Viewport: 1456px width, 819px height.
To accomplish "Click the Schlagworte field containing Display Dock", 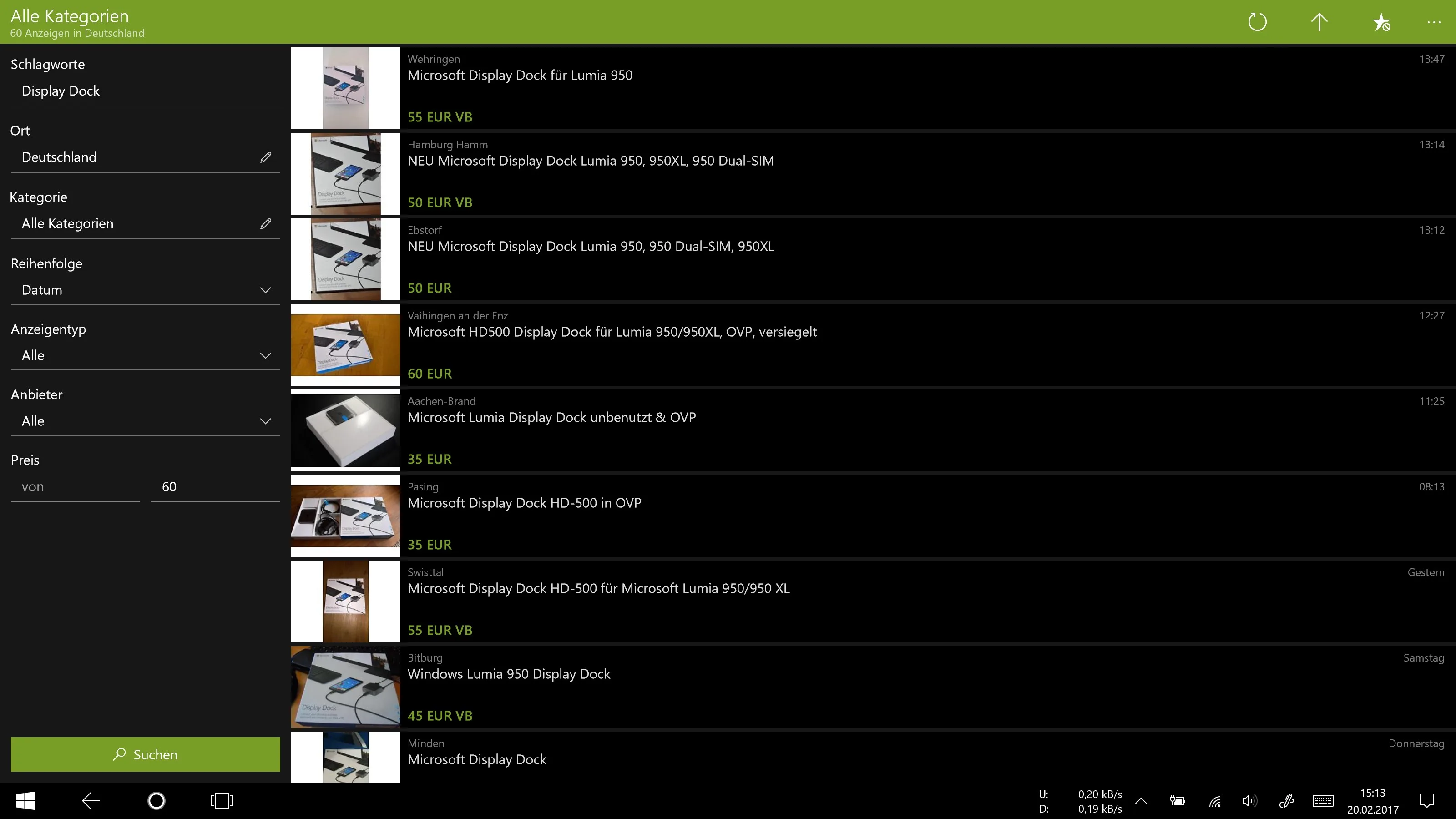I will click(x=145, y=91).
